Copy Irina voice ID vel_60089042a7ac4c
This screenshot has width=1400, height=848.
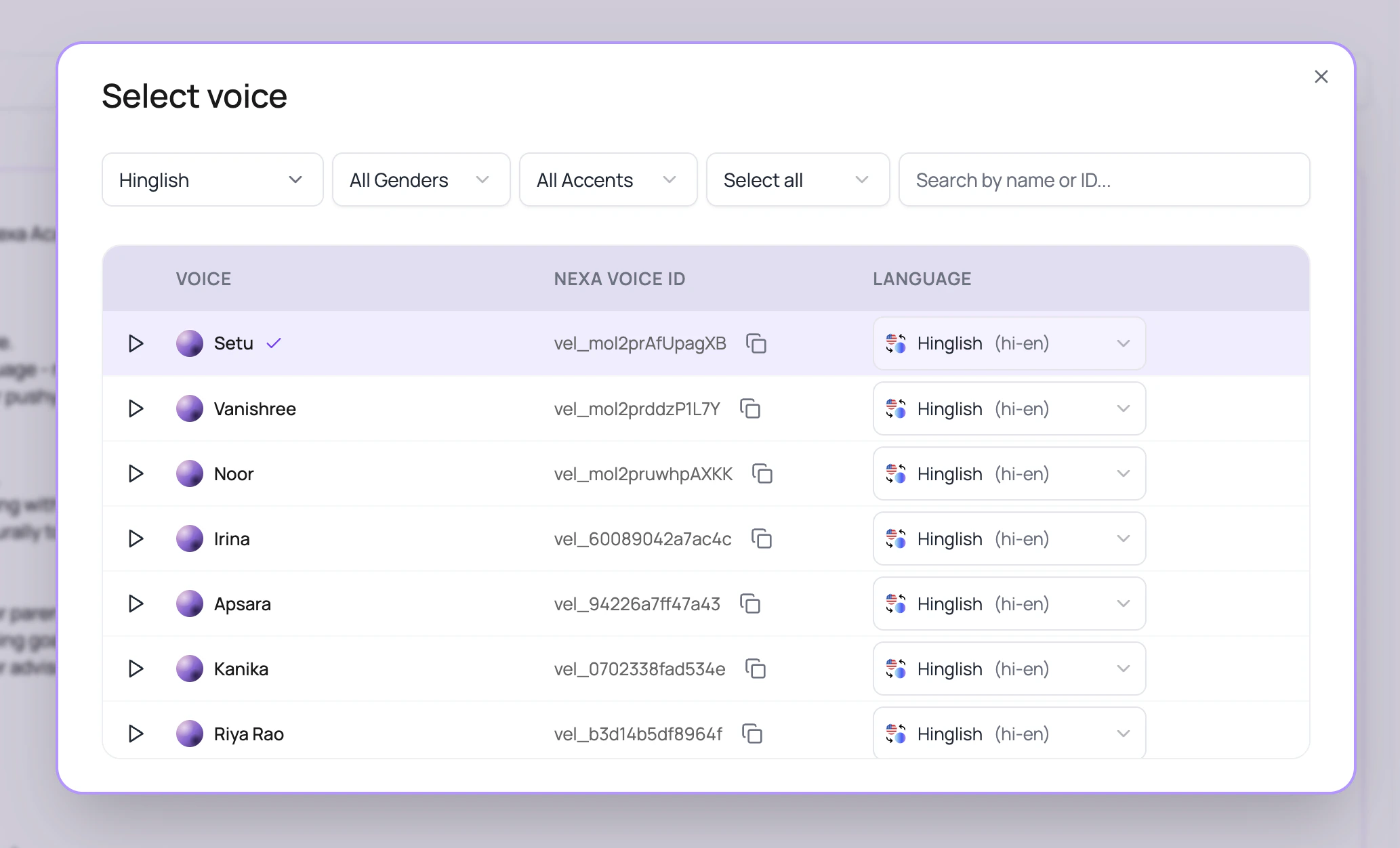(x=762, y=538)
